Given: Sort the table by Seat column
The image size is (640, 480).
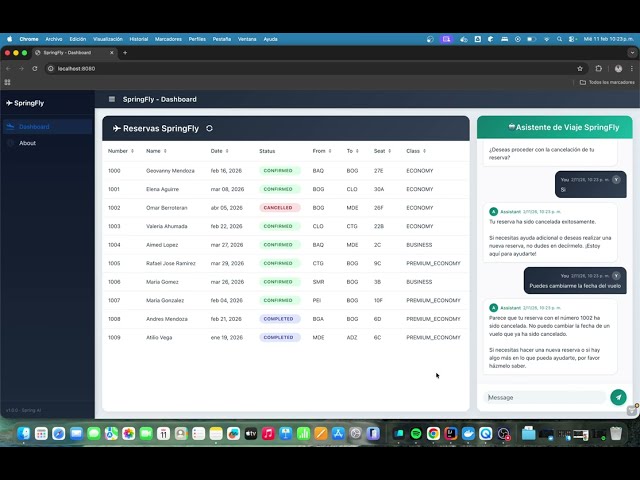Looking at the screenshot, I should click(382, 151).
